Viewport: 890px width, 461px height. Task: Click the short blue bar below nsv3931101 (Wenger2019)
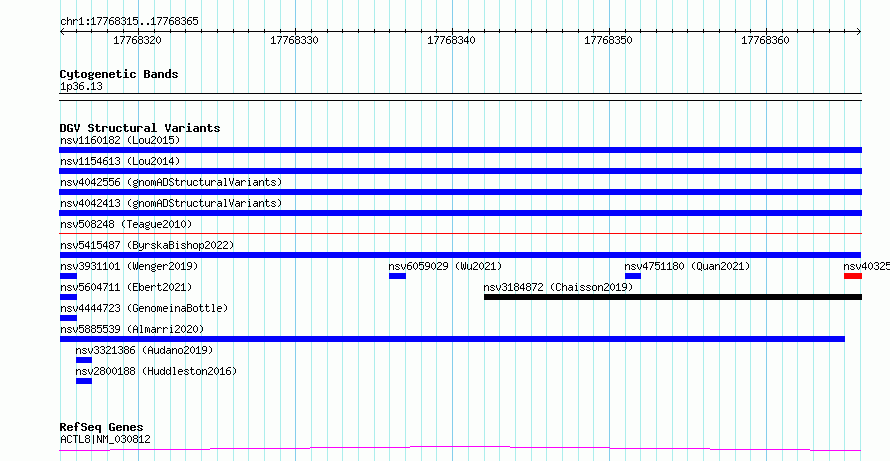68,276
